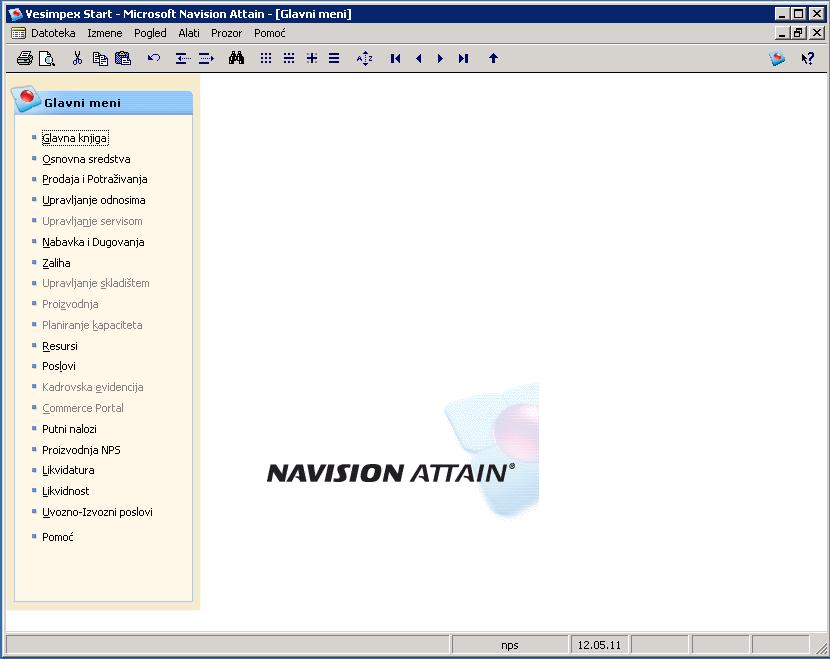Click the Copy toolbar icon

click(x=100, y=58)
